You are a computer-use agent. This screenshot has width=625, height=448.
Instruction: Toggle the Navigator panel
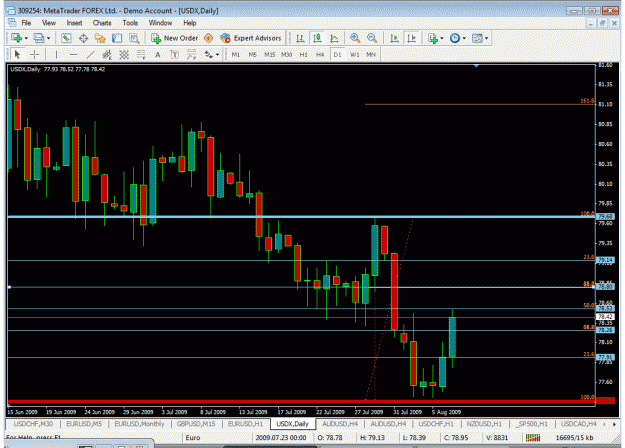click(100, 38)
